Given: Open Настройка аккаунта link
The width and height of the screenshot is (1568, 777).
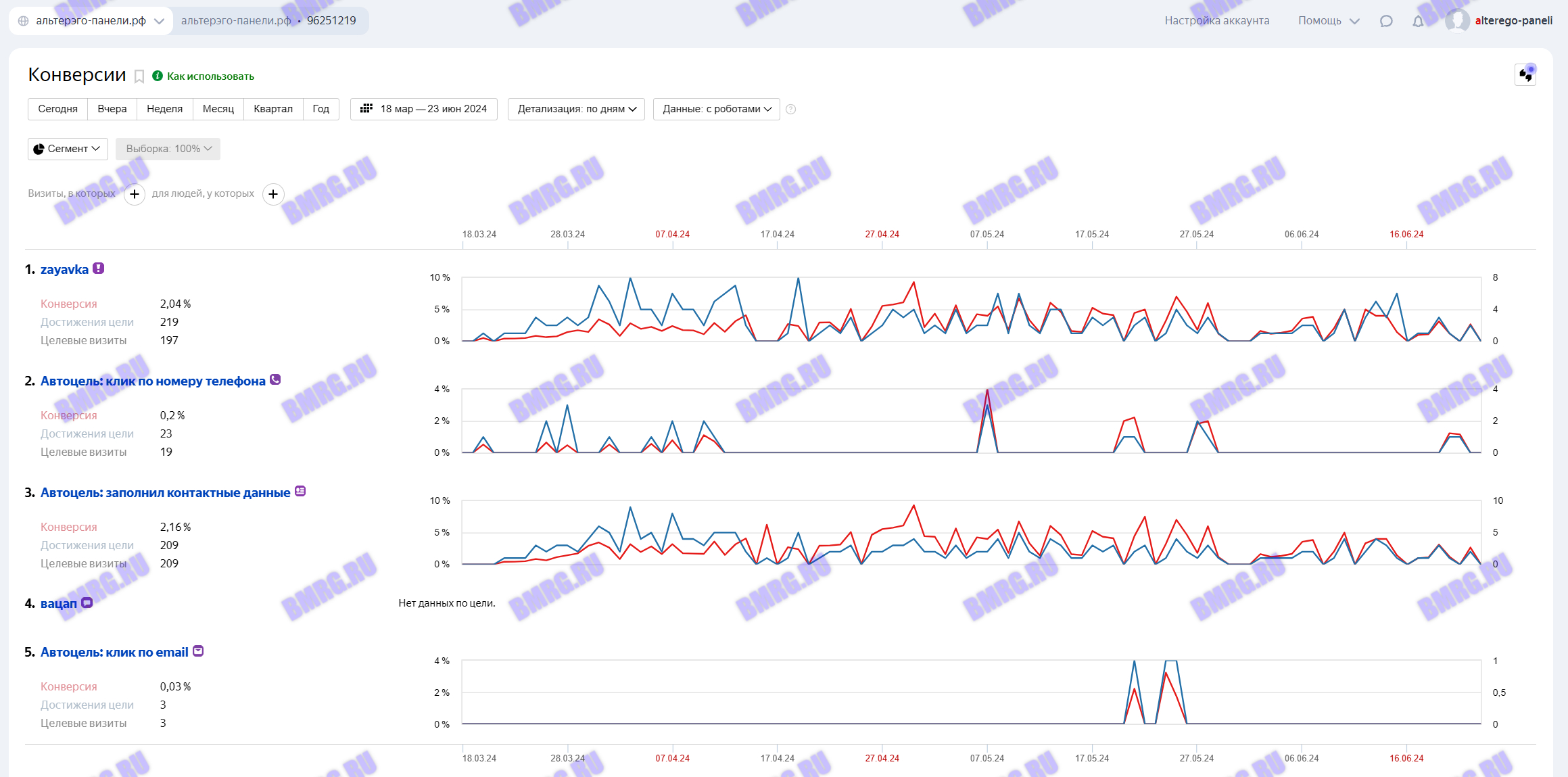Looking at the screenshot, I should tap(1216, 21).
